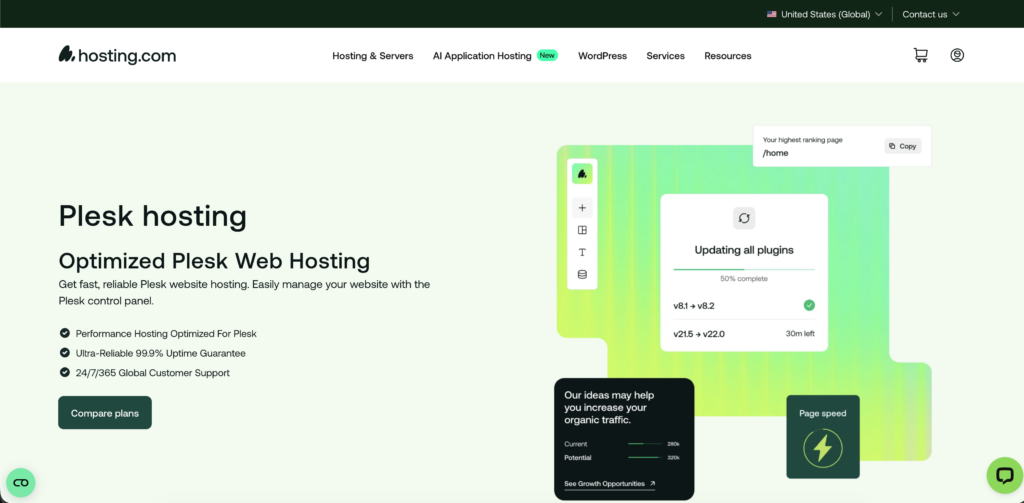Open the Hosting & Servers menu
Viewport: 1024px width, 503px height.
[x=373, y=56]
